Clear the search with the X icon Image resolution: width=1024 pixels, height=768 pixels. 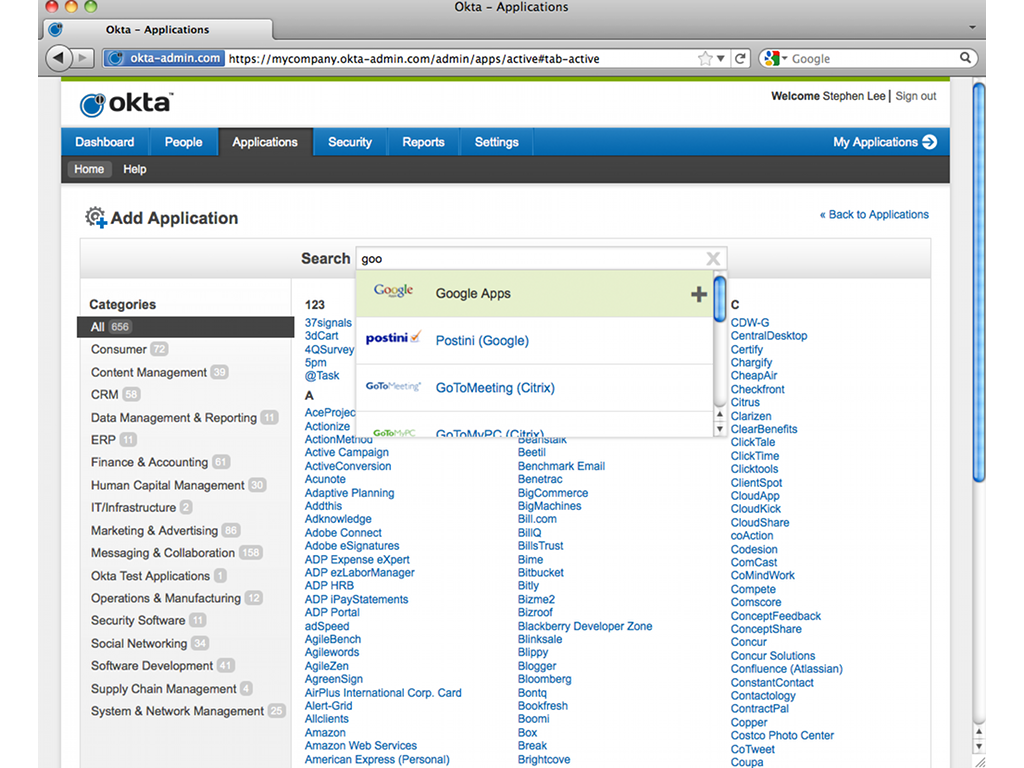tap(713, 259)
